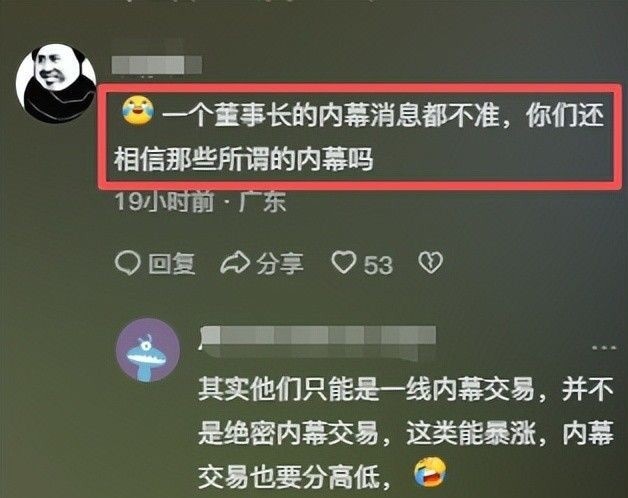Tap the rolling laughing emoji in reply
The image size is (628, 498).
click(x=430, y=471)
